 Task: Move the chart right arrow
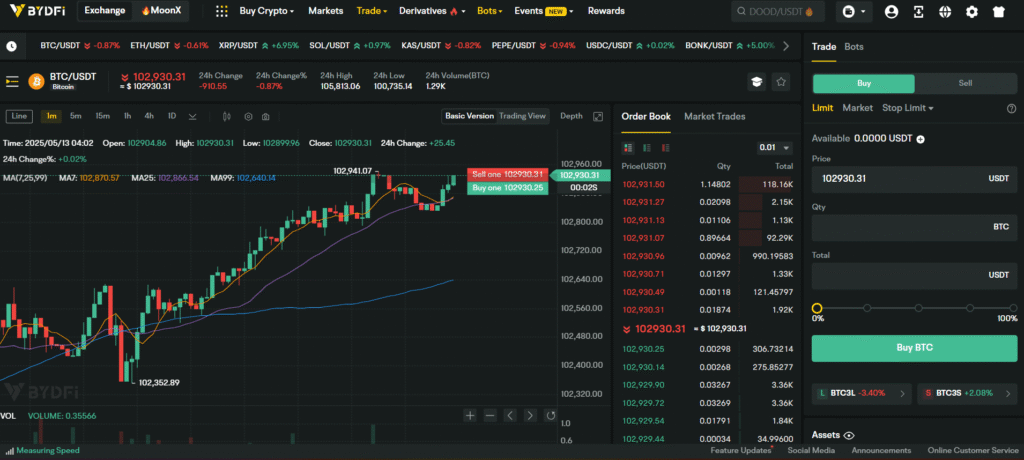pyautogui.click(x=530, y=416)
